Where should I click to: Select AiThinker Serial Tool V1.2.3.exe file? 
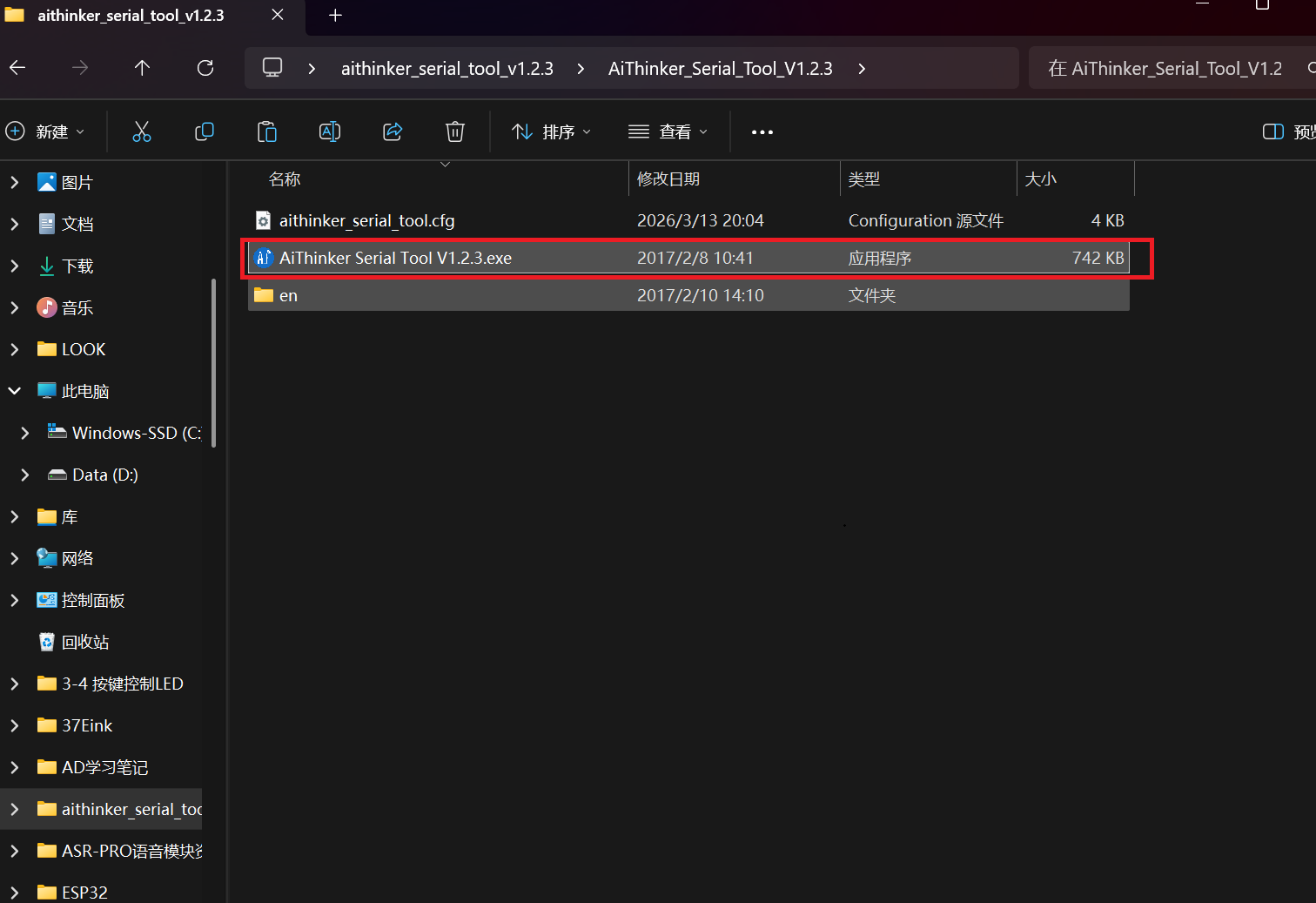(688, 258)
